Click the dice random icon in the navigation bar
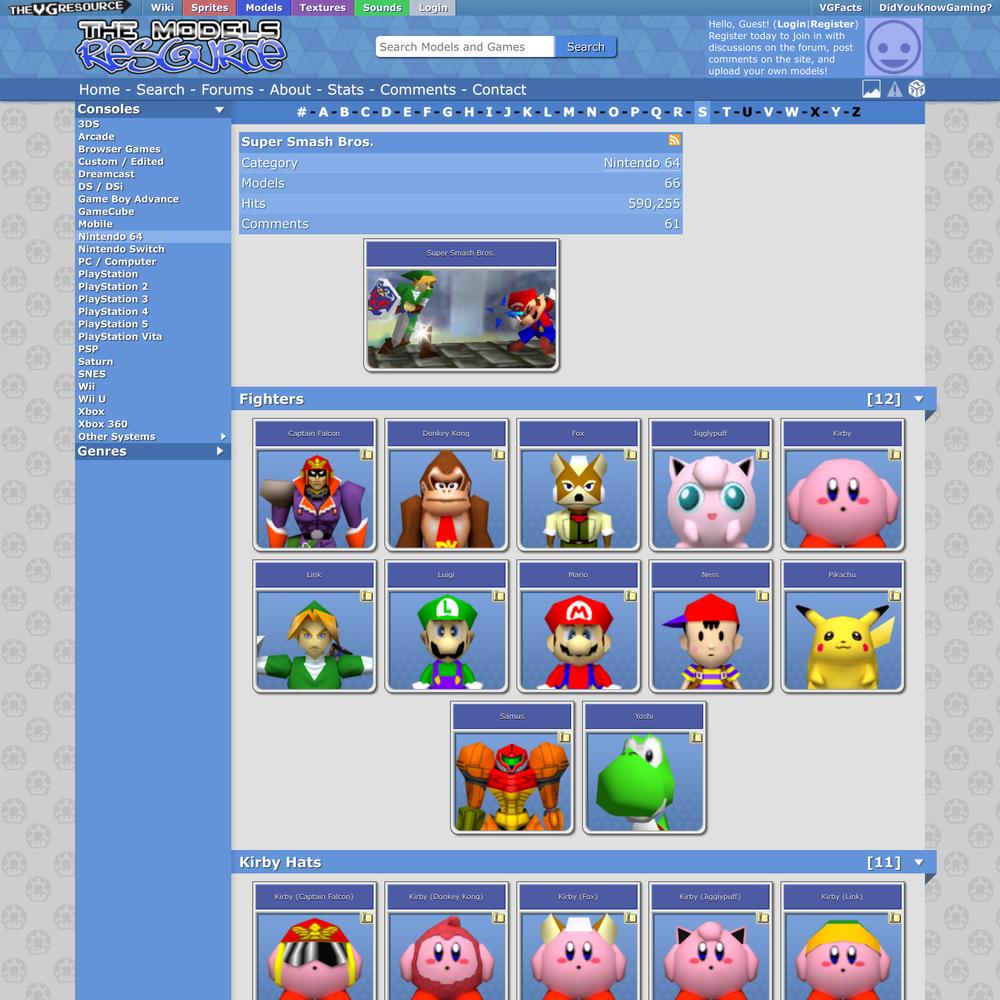This screenshot has width=1000, height=1000. pyautogui.click(x=916, y=89)
